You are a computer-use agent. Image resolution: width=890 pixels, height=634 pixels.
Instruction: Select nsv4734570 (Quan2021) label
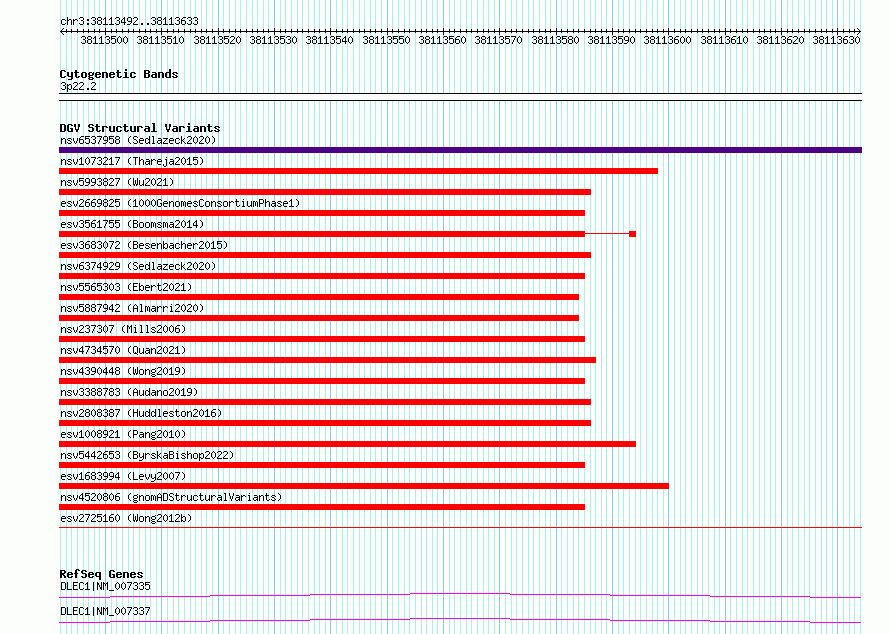tap(123, 350)
